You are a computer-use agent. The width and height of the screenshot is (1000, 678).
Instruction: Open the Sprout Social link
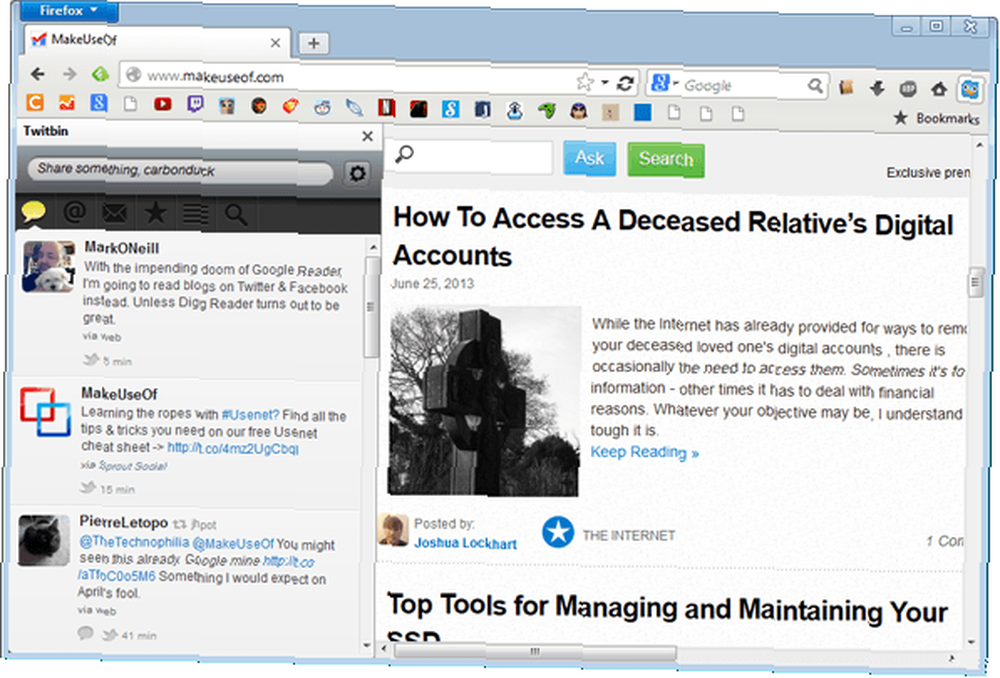(x=133, y=466)
